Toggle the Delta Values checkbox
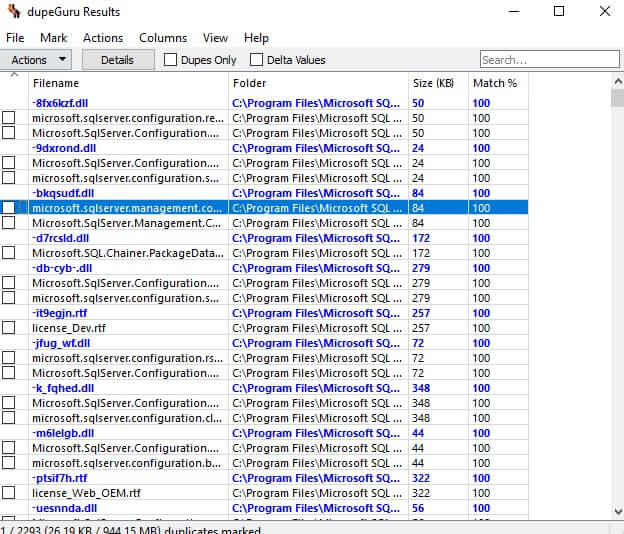 click(257, 60)
